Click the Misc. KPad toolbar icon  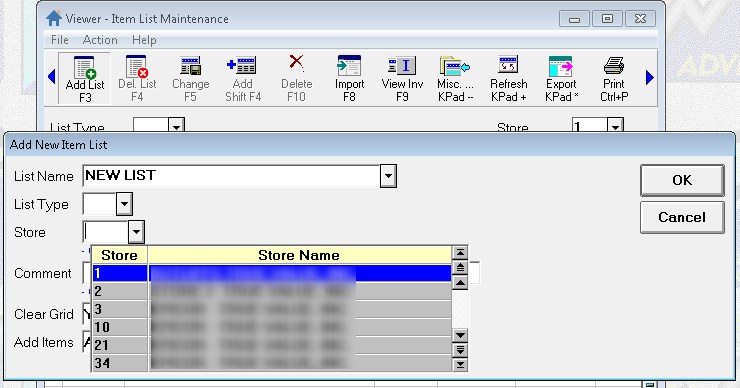(x=455, y=78)
